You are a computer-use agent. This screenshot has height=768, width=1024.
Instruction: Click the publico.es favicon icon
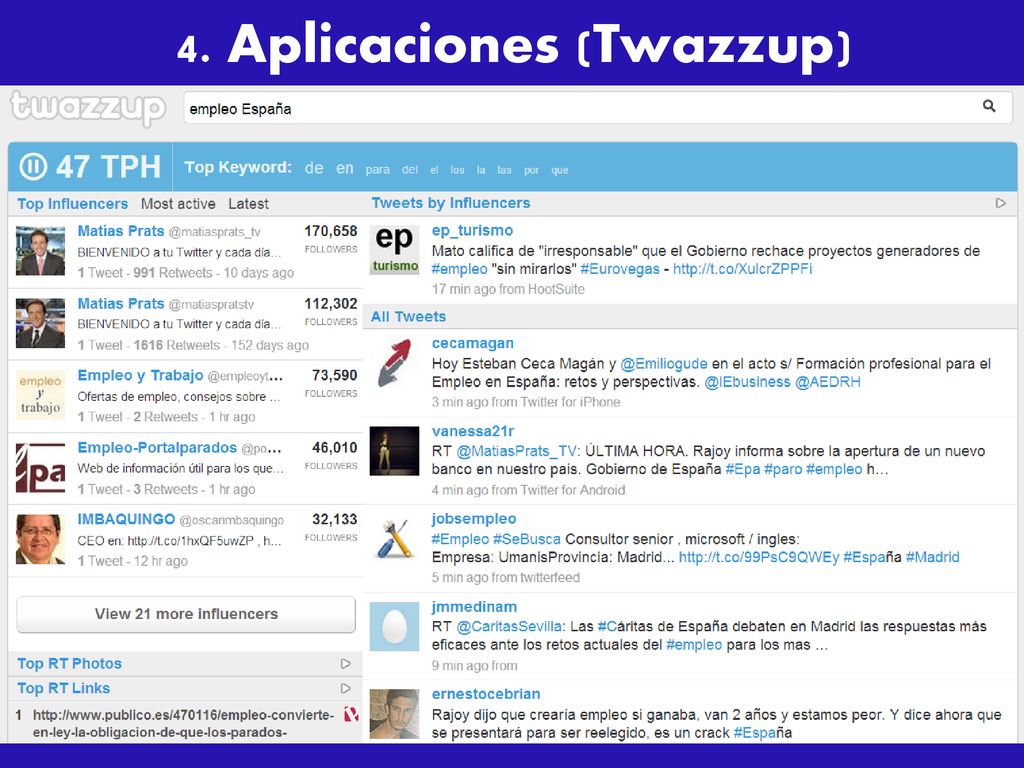coord(351,715)
